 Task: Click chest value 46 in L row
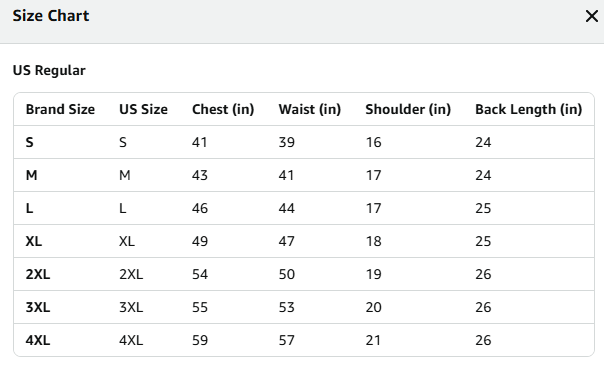pyautogui.click(x=200, y=208)
